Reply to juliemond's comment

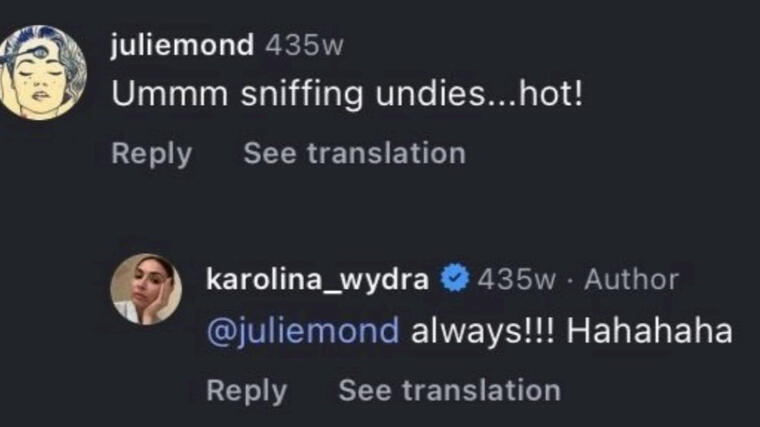151,153
